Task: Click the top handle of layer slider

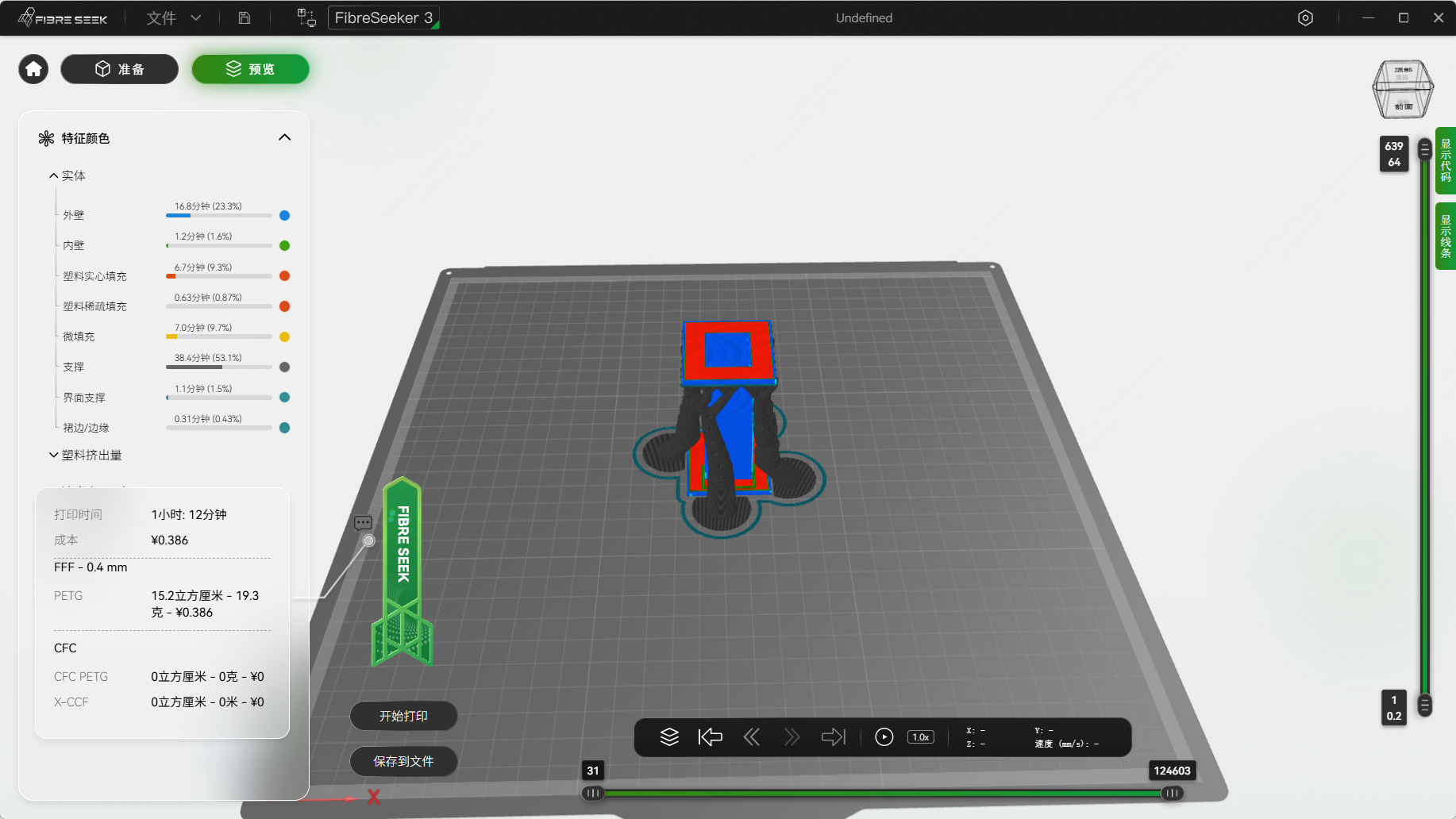Action: tap(1425, 149)
